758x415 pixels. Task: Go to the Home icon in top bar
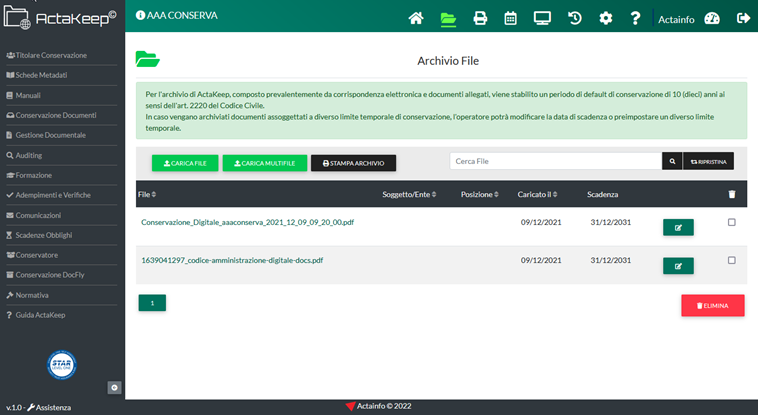coord(416,17)
